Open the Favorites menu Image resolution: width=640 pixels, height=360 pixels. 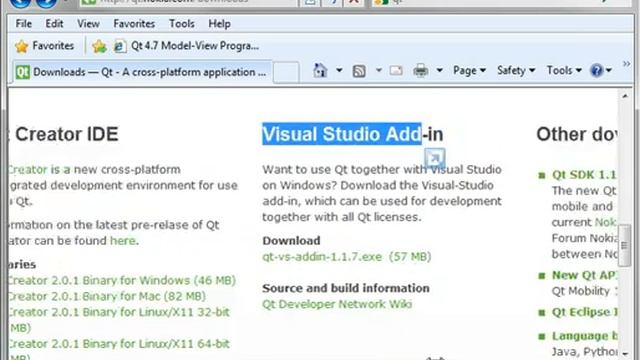pyautogui.click(x=134, y=24)
